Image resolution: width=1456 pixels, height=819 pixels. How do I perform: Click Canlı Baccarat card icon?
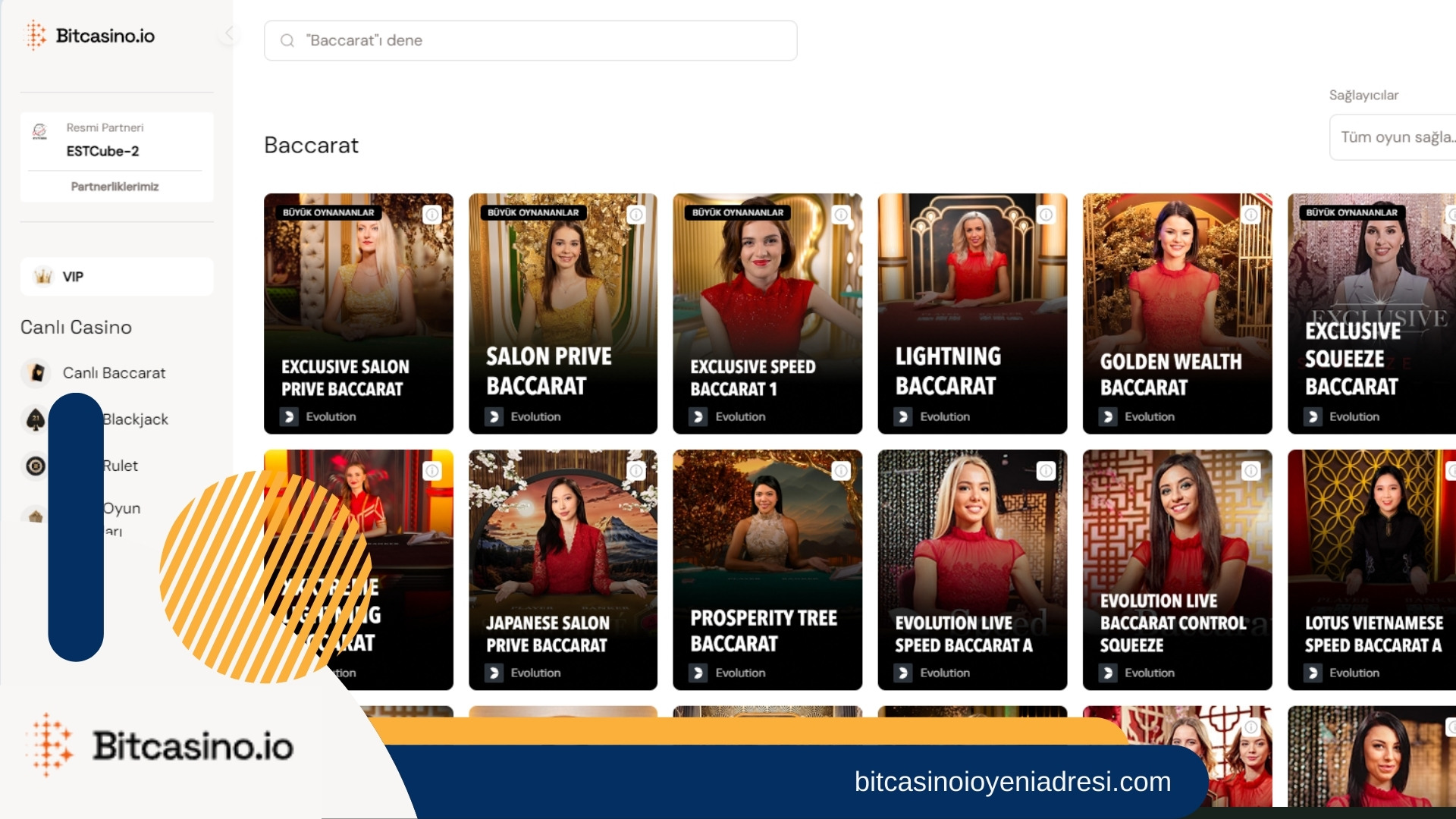pos(36,372)
